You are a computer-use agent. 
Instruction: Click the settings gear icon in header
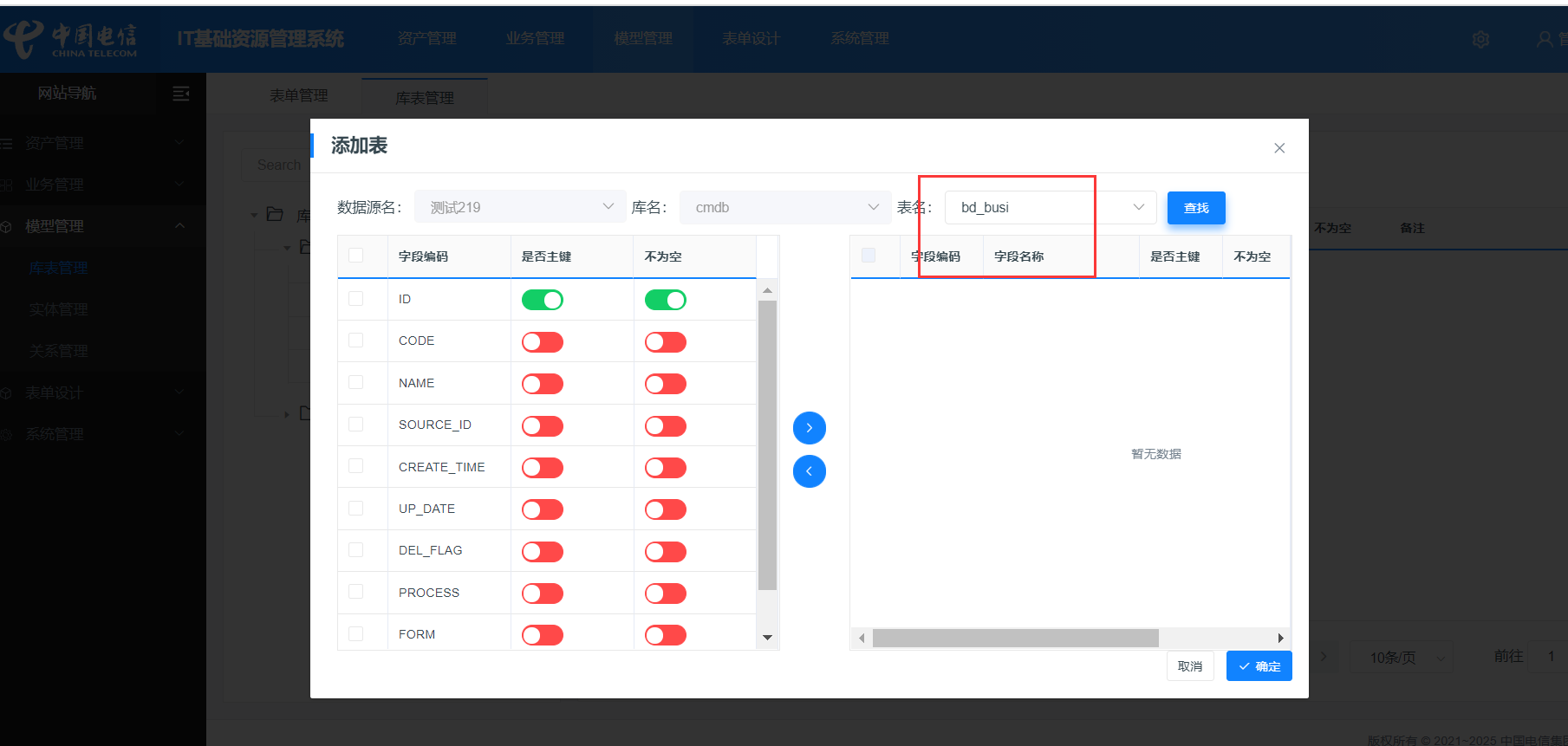click(1480, 39)
